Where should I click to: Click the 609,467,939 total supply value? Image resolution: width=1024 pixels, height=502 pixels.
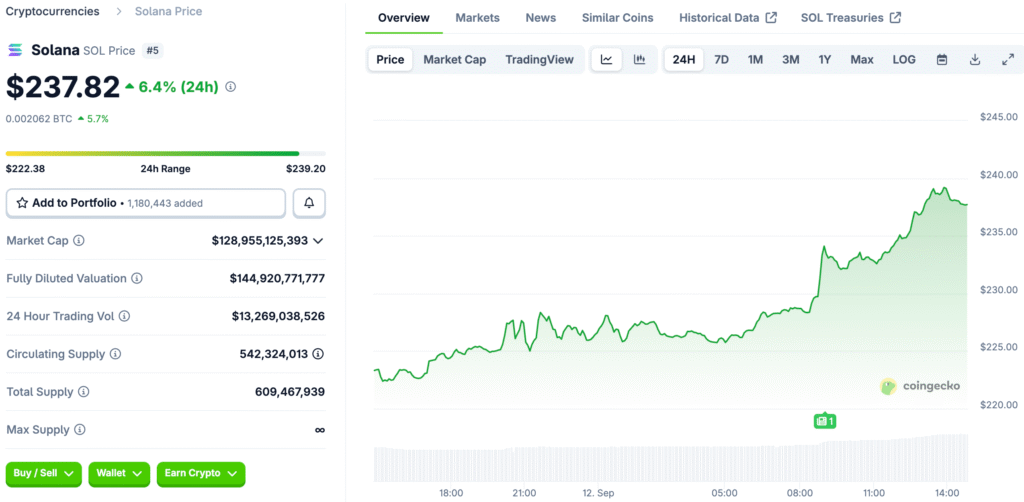(290, 392)
